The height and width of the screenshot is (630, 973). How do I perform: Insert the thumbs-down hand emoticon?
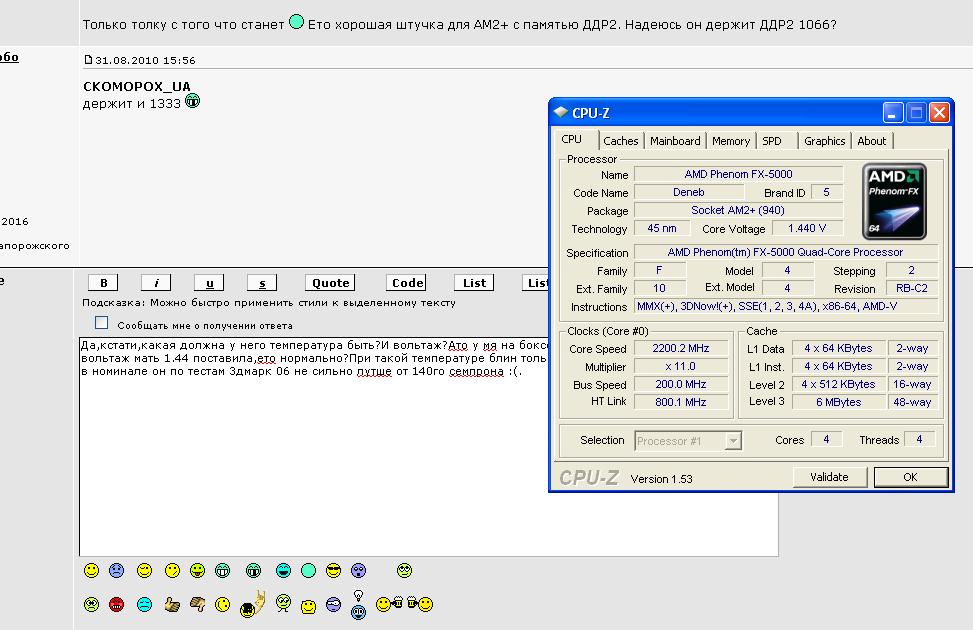pos(197,604)
